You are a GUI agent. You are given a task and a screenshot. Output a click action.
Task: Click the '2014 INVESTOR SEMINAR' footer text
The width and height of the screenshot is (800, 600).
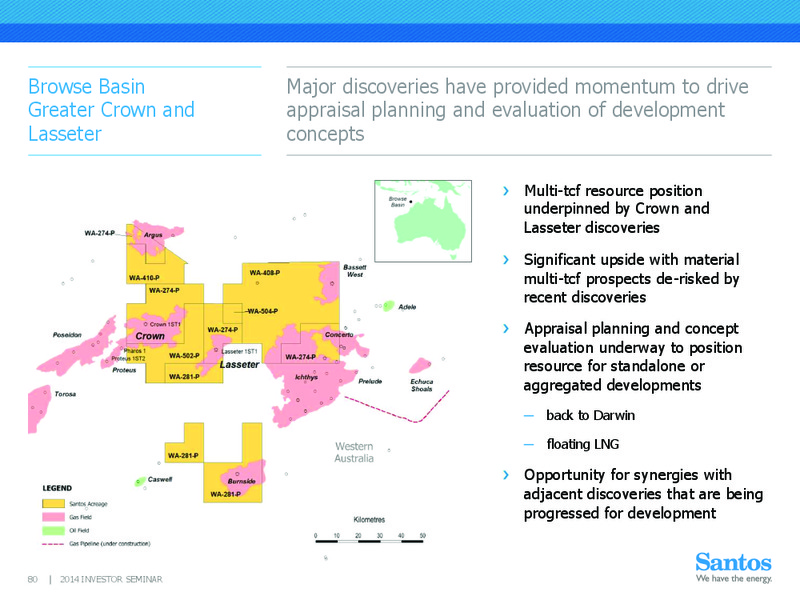111,580
